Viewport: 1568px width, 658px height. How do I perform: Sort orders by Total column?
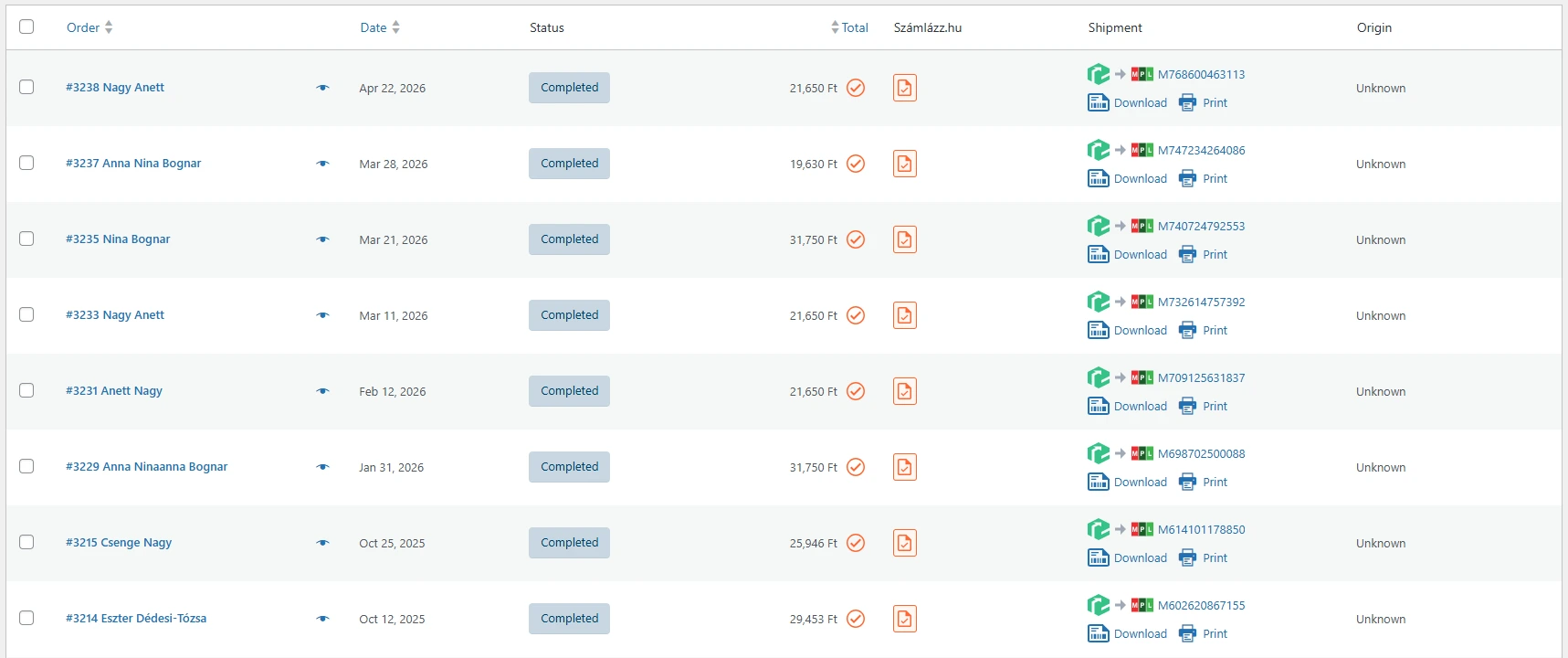[849, 27]
